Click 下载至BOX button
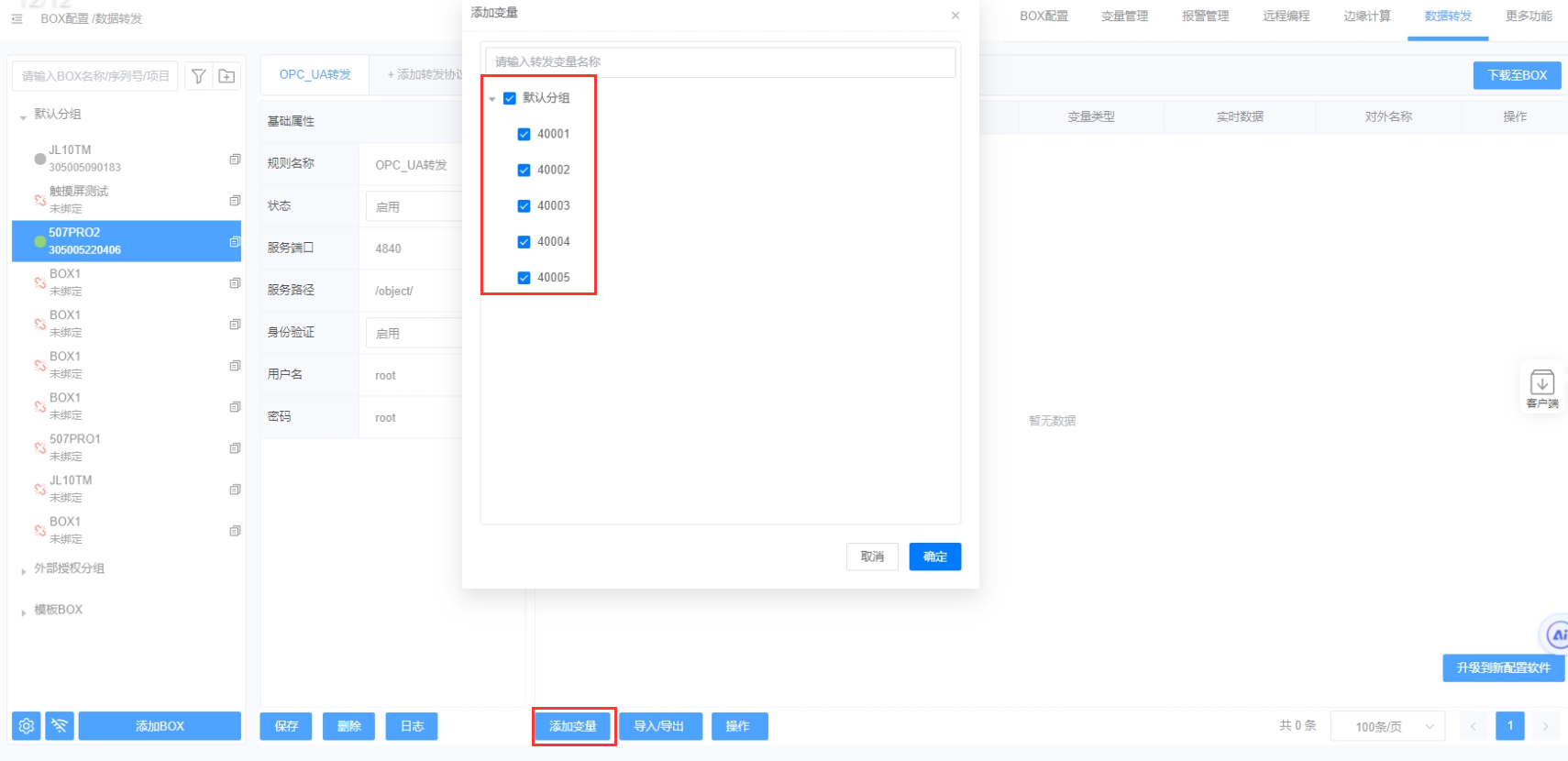1568x761 pixels. (1517, 75)
